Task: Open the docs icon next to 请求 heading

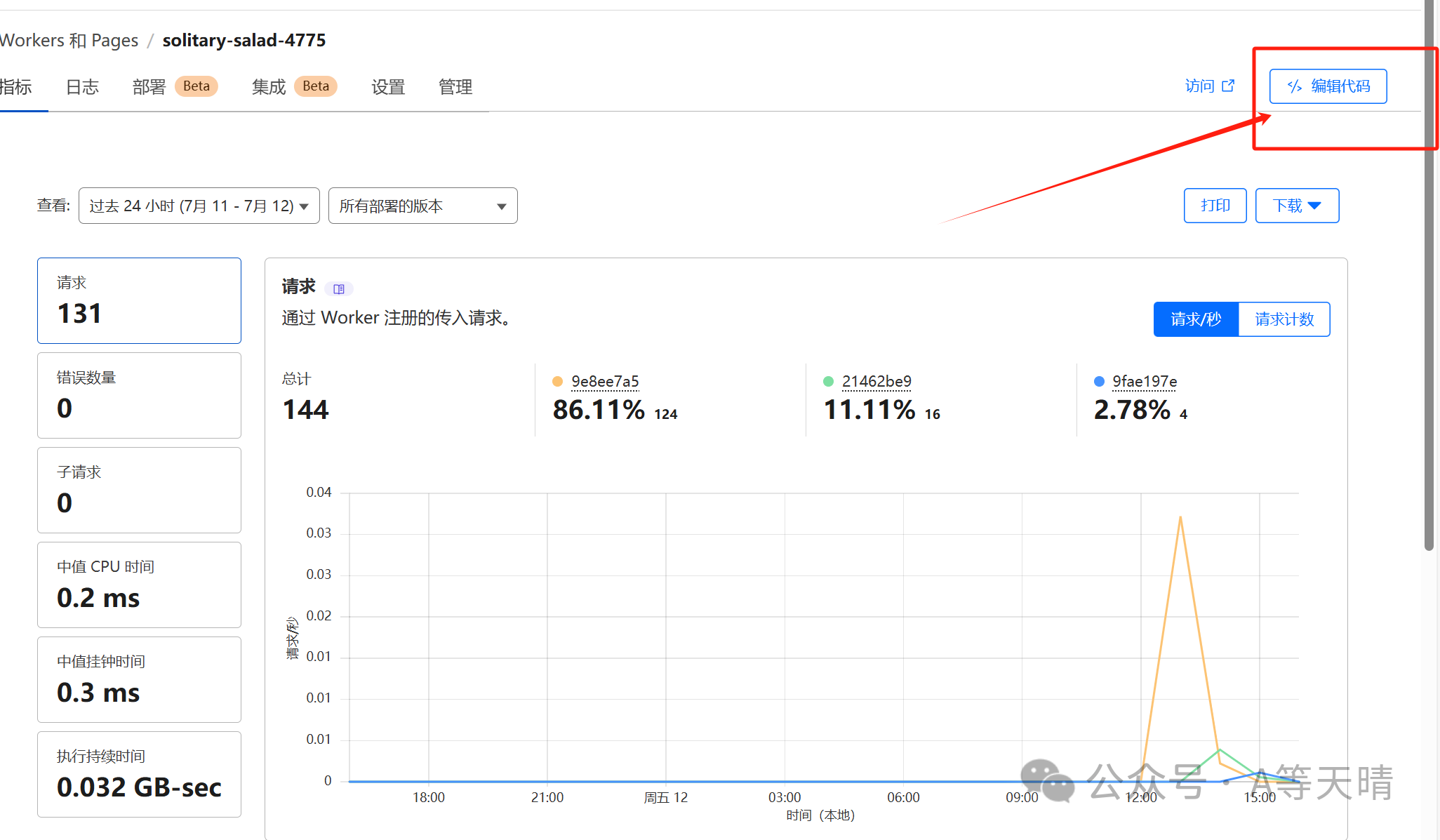Action: 339,288
